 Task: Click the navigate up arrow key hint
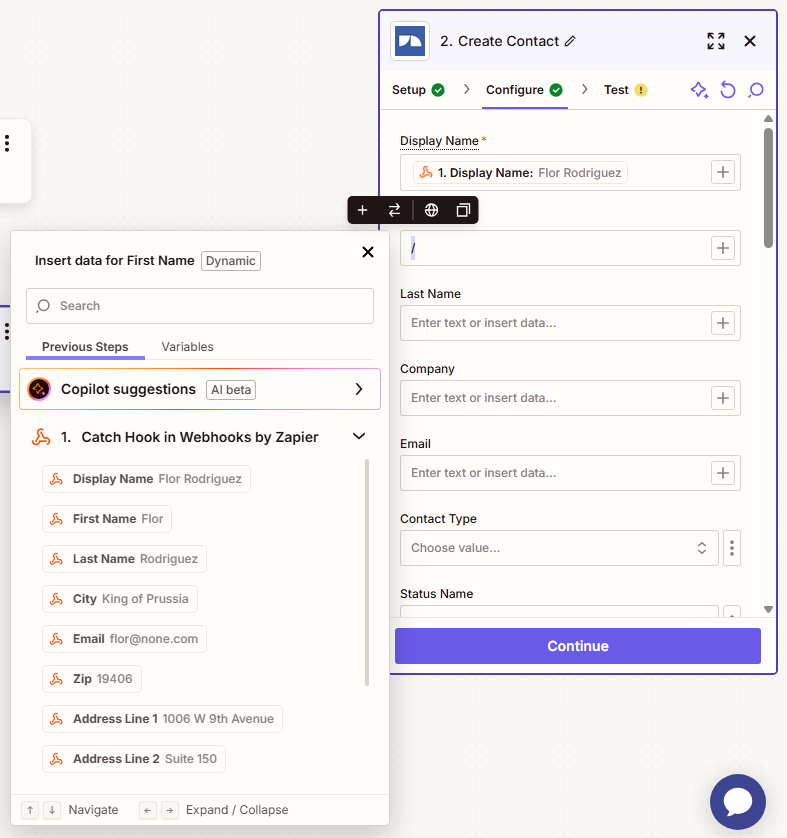tap(30, 810)
